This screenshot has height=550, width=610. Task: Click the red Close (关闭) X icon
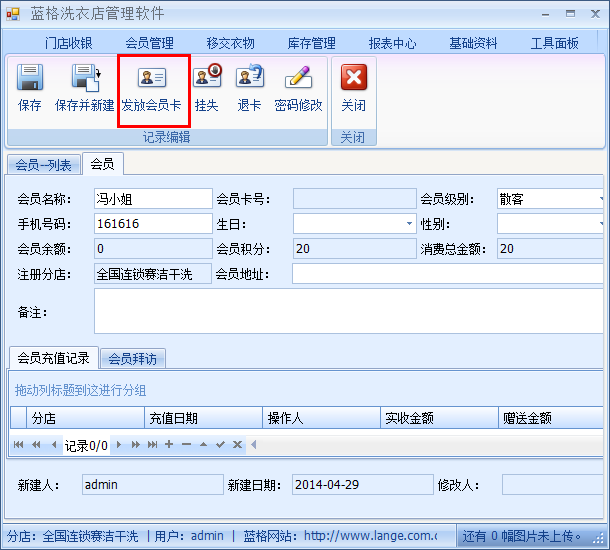click(354, 77)
